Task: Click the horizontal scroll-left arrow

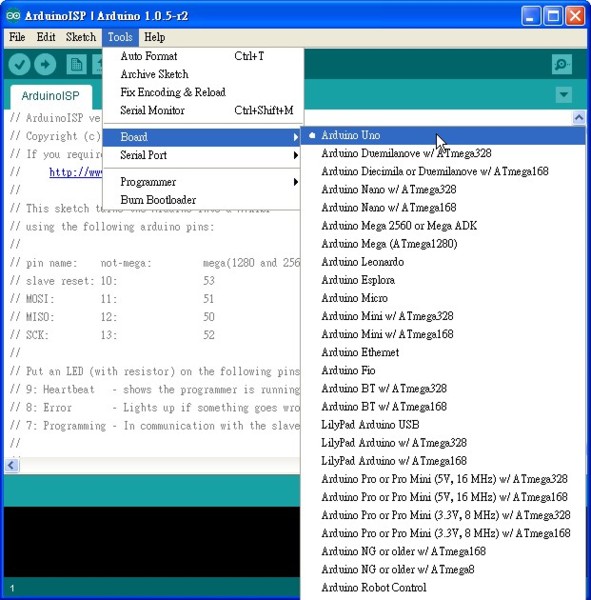Action: point(11,466)
